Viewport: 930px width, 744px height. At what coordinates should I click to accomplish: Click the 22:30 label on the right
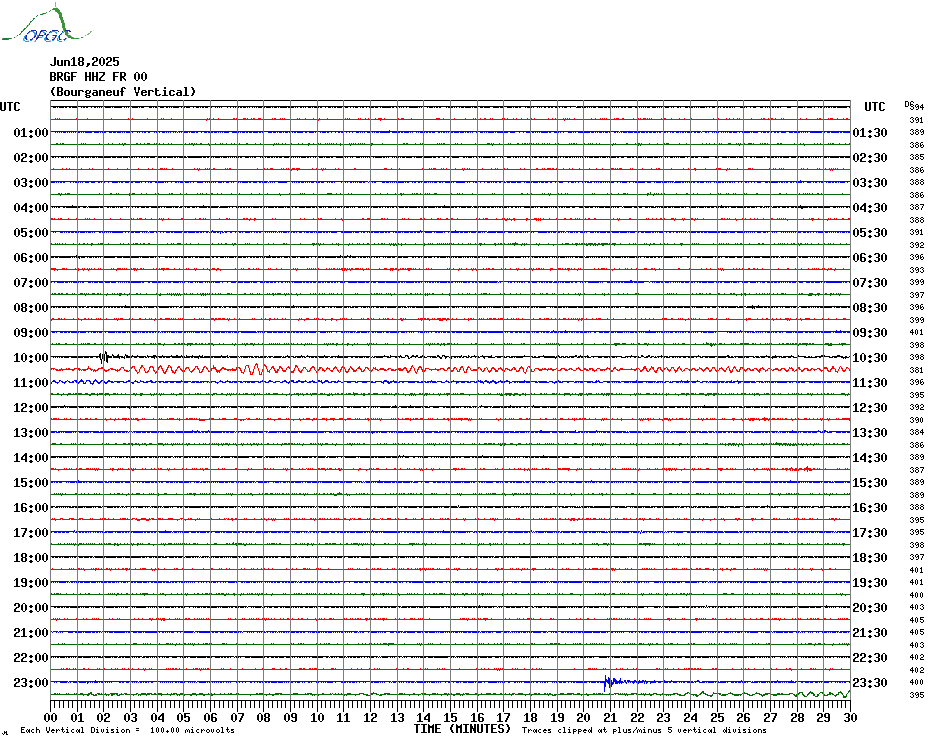pos(870,658)
